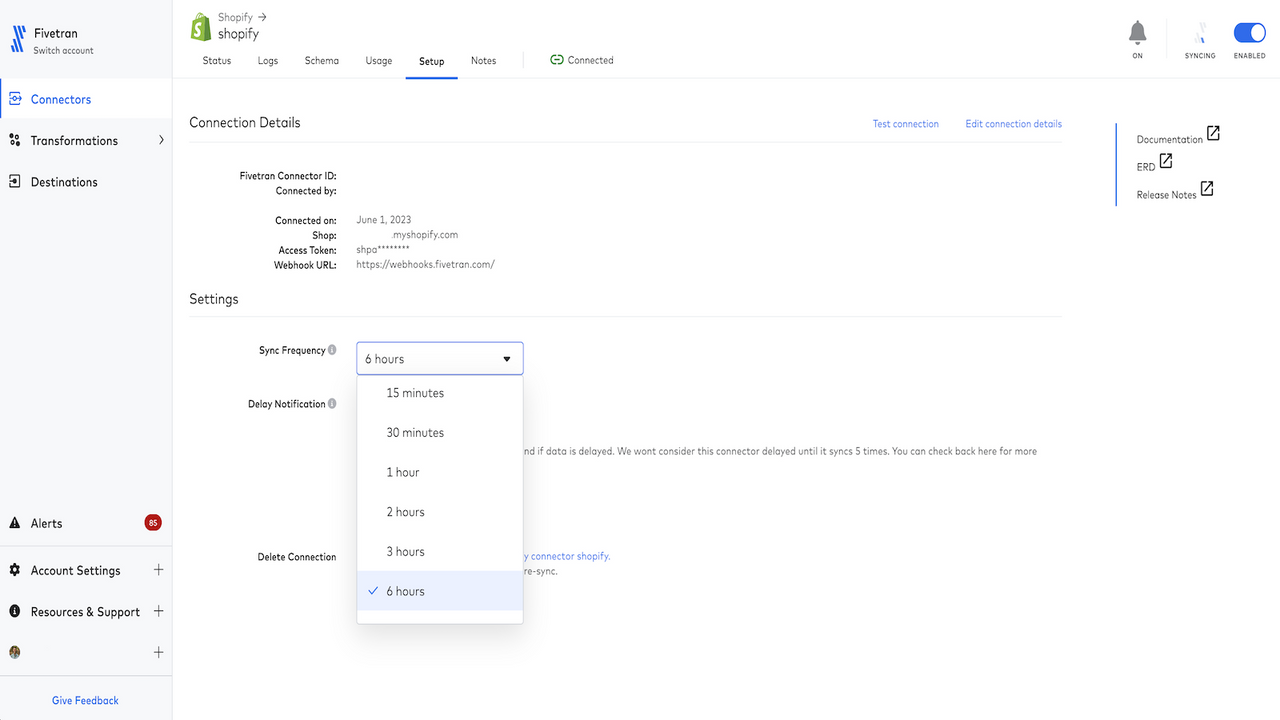Click the Syncing status icon
1280x720 pixels.
[x=1200, y=33]
